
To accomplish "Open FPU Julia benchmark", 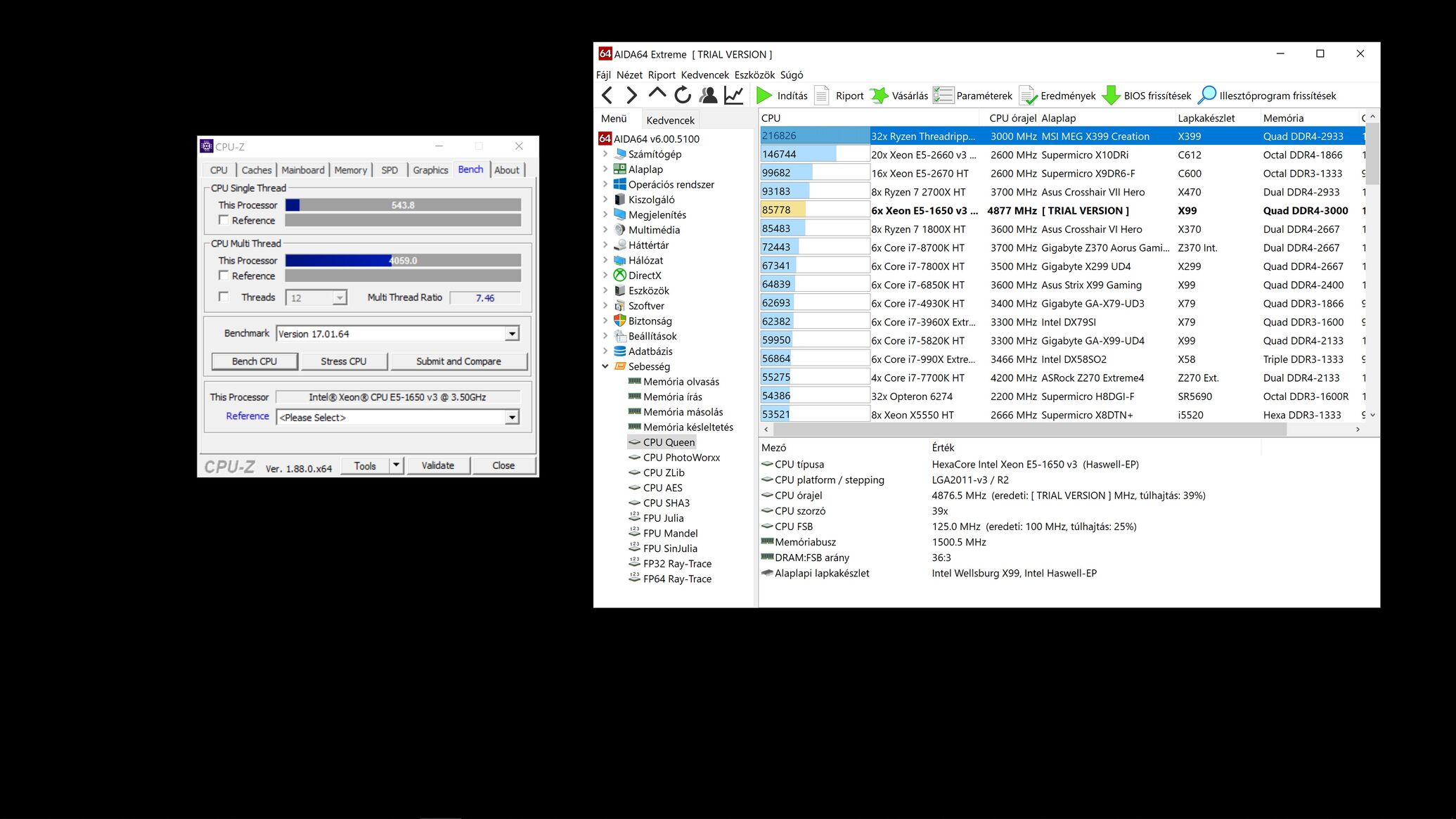I will [663, 518].
